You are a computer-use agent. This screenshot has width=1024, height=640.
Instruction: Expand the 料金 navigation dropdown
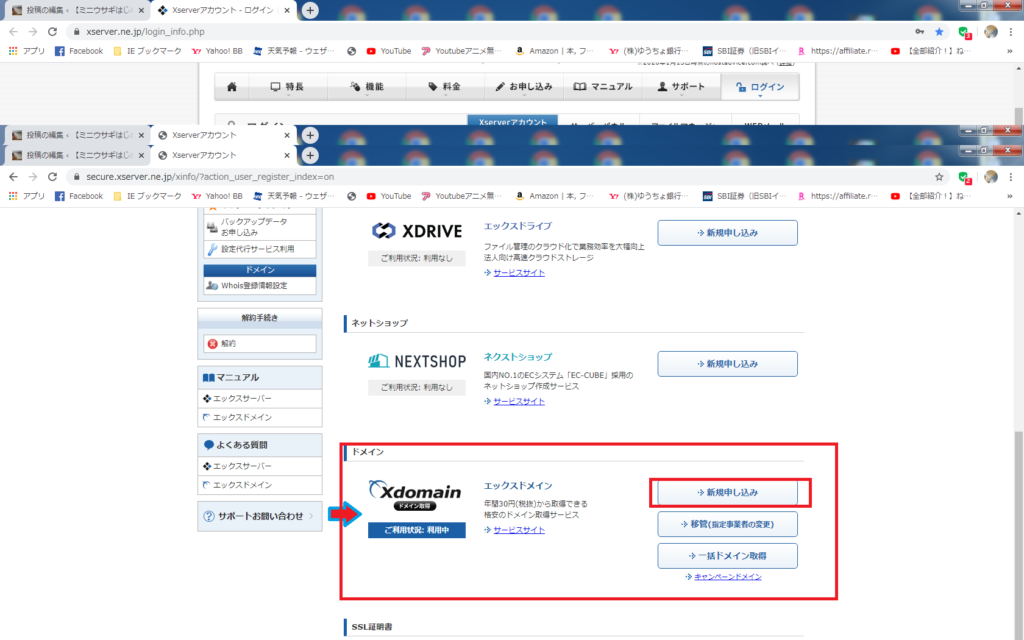[445, 87]
